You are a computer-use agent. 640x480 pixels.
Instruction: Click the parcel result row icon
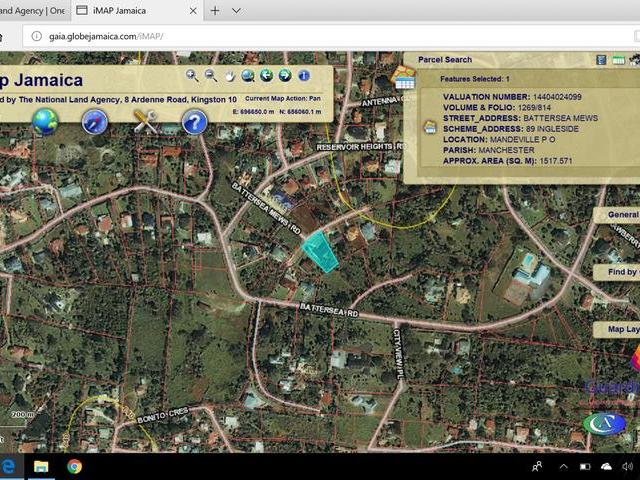[x=430, y=127]
